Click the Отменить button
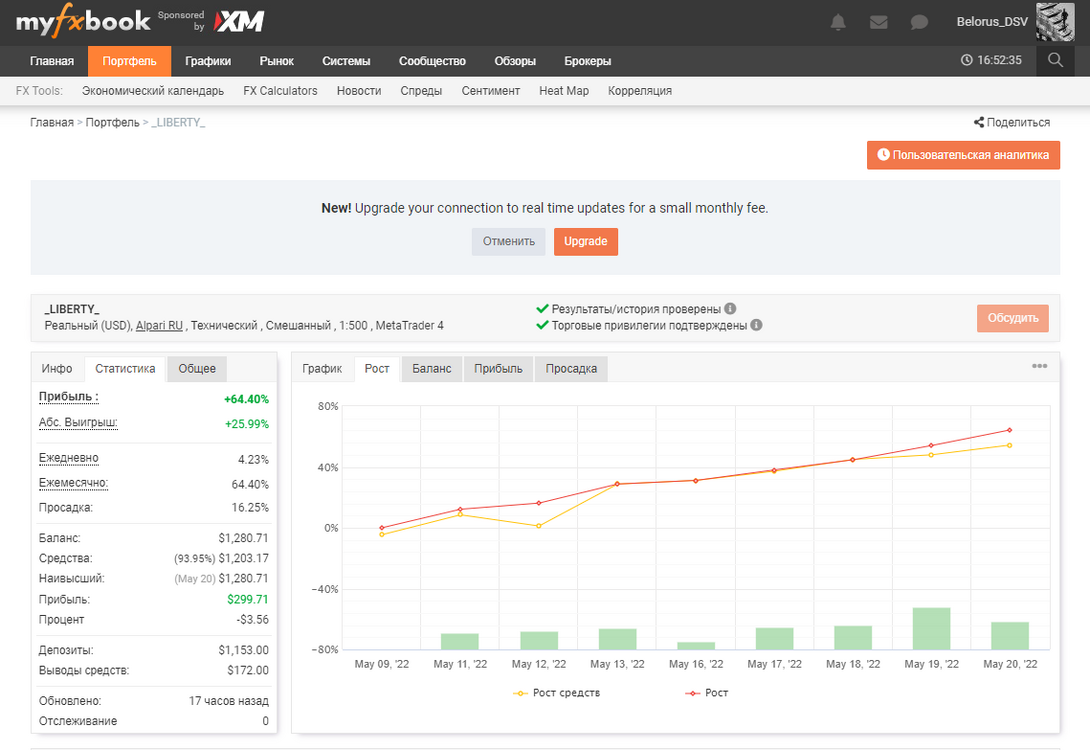Screen dimensions: 1090x750 click(509, 241)
